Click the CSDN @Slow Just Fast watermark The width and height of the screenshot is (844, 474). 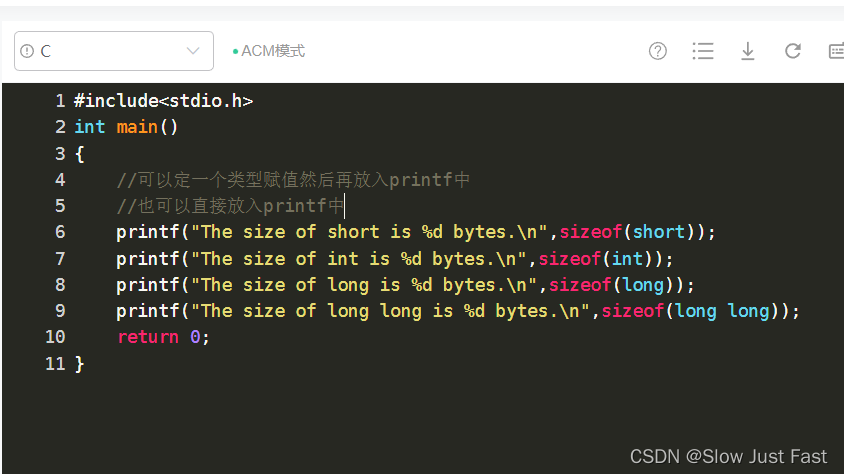point(728,456)
